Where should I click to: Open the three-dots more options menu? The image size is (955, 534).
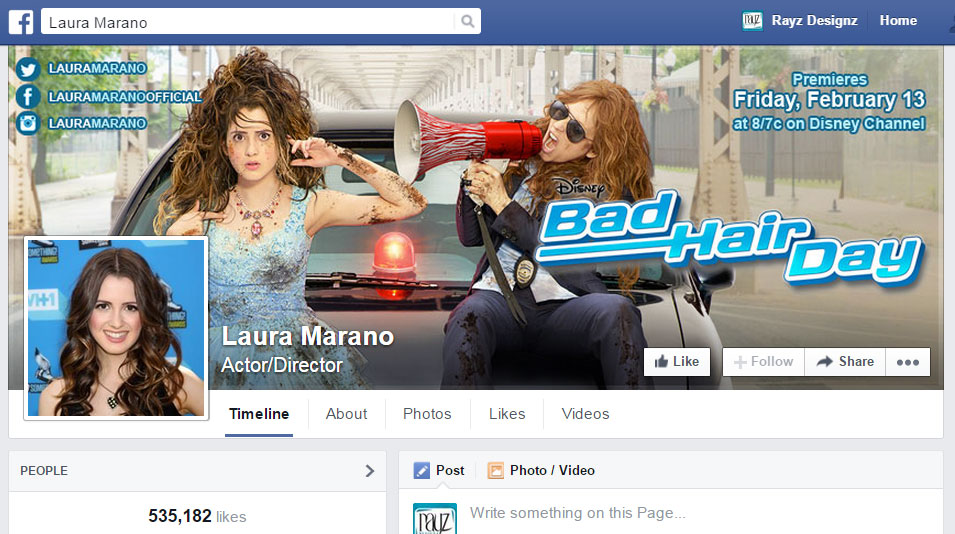[907, 362]
